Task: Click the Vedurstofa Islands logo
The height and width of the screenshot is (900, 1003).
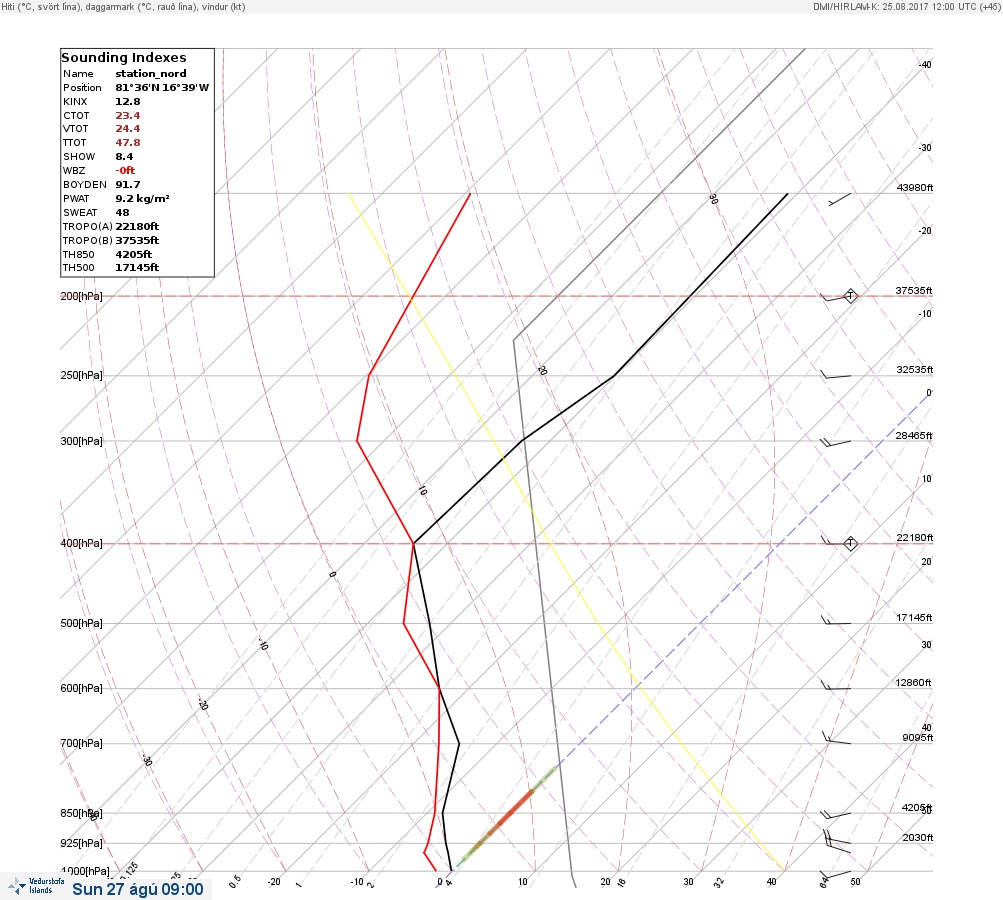Action: tap(36, 886)
